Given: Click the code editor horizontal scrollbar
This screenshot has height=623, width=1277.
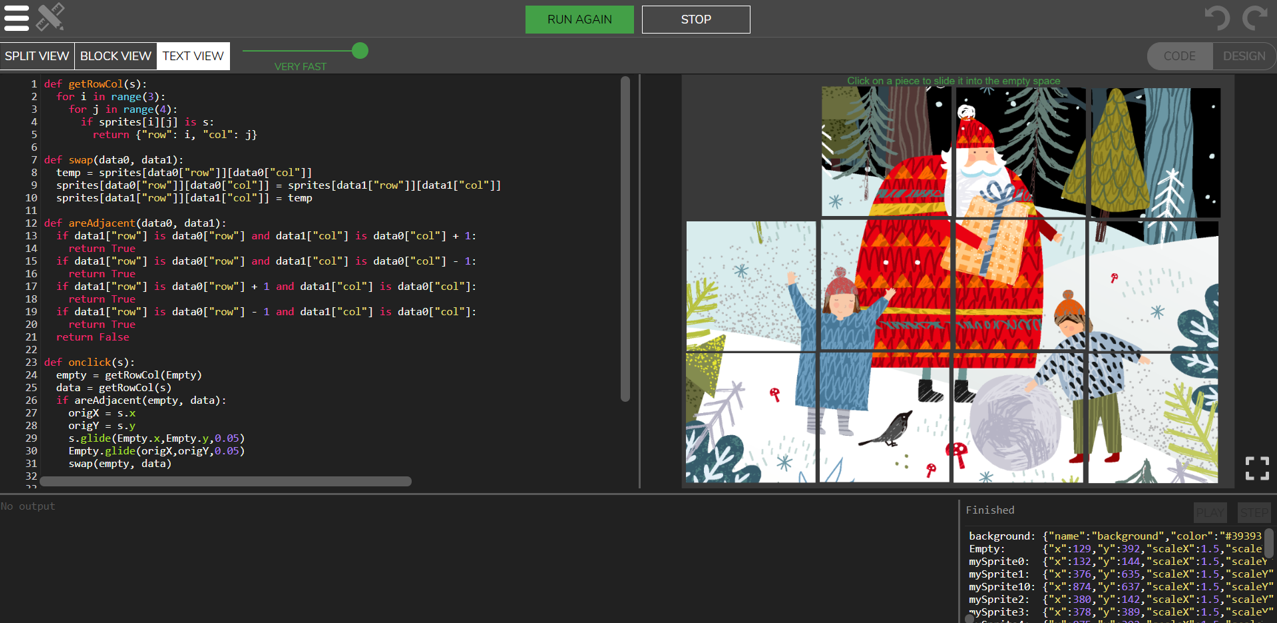Looking at the screenshot, I should pos(225,482).
